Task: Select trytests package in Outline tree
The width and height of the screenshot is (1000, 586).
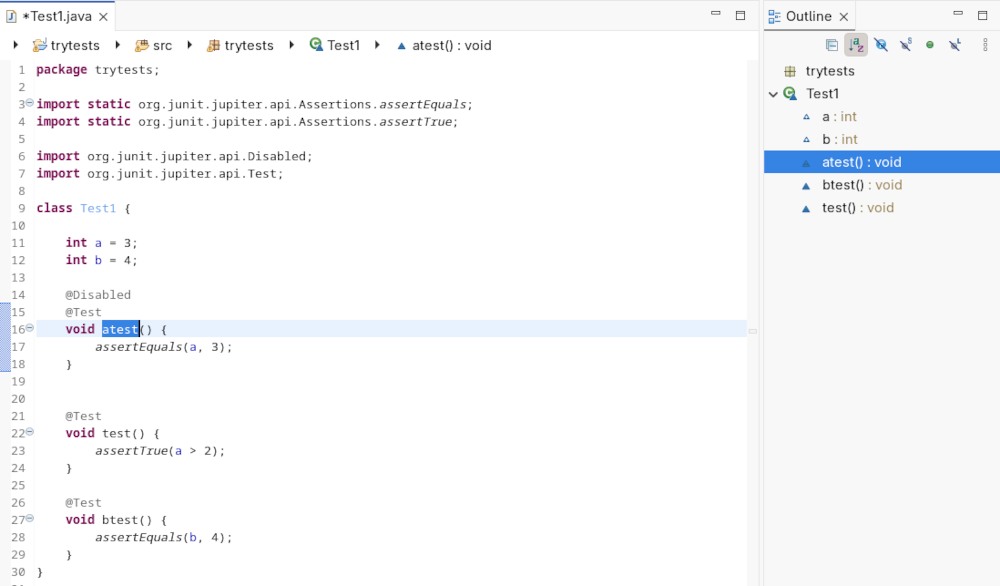Action: 829,71
